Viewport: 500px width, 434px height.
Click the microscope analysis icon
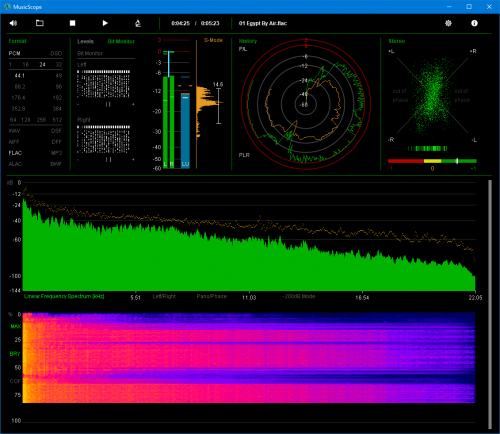click(138, 23)
